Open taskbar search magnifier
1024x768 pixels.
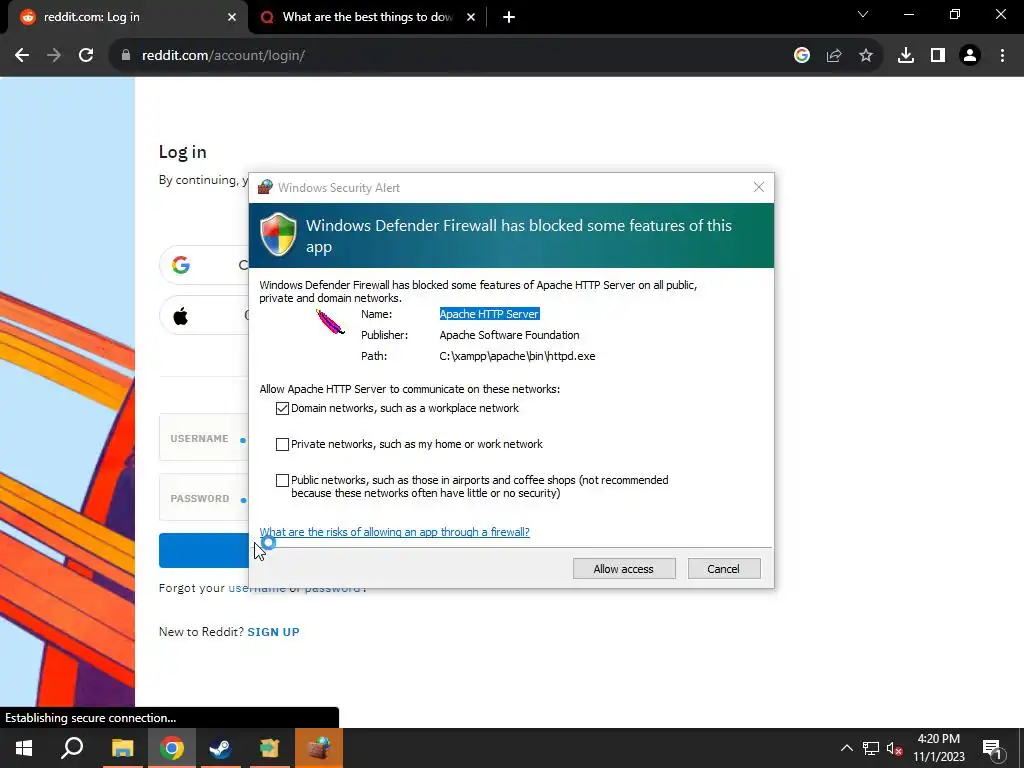click(72, 748)
